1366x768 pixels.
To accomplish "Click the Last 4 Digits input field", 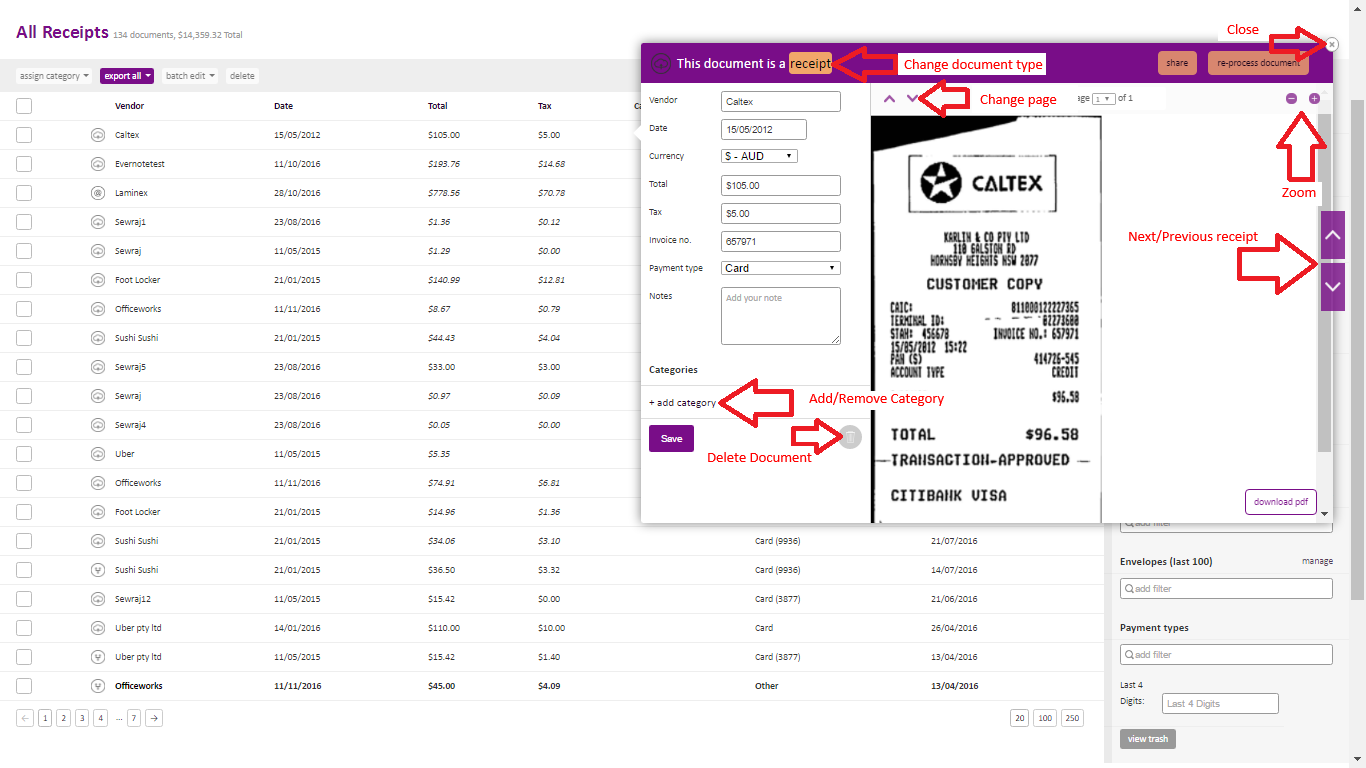I will pos(1220,704).
